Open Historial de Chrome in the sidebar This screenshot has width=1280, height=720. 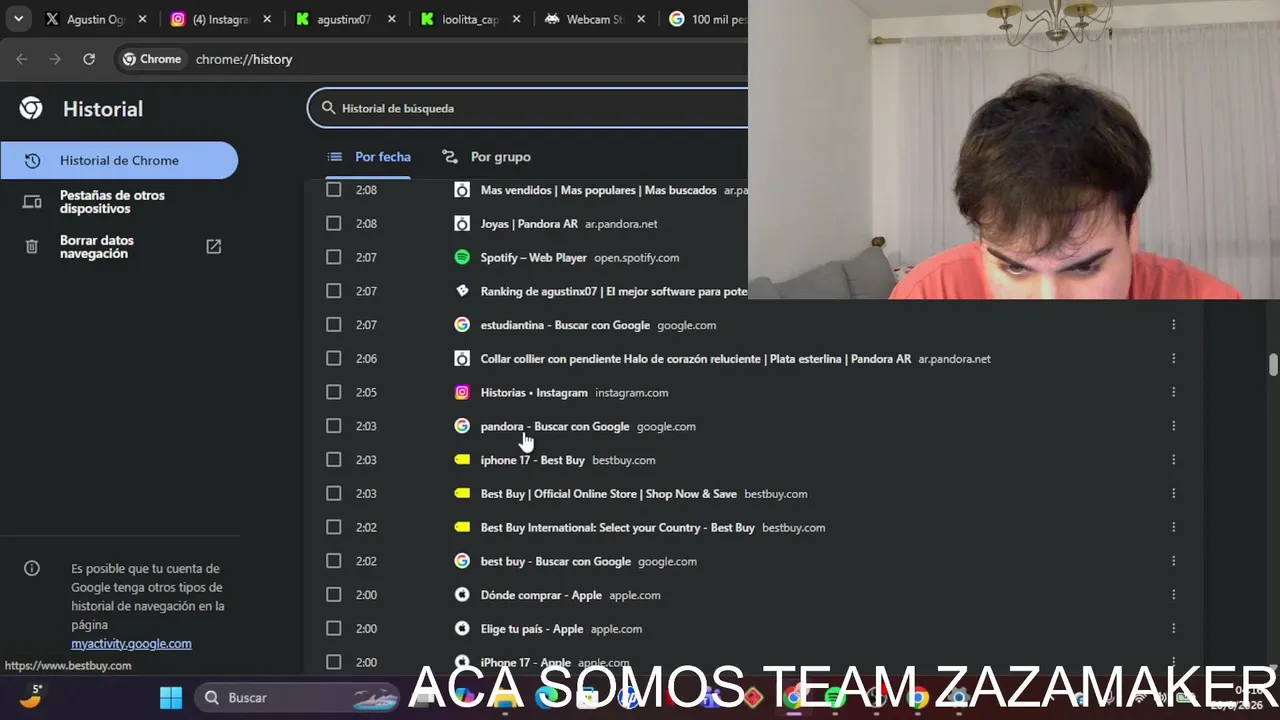coord(119,160)
